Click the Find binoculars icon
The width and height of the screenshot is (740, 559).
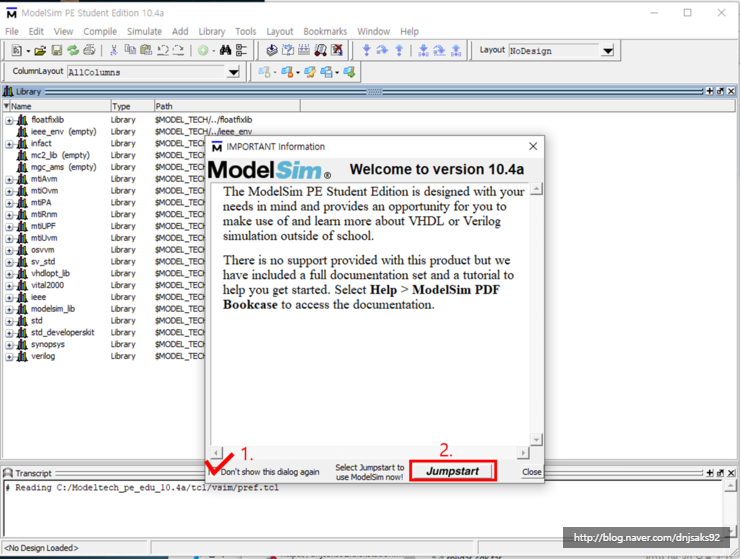[x=225, y=50]
